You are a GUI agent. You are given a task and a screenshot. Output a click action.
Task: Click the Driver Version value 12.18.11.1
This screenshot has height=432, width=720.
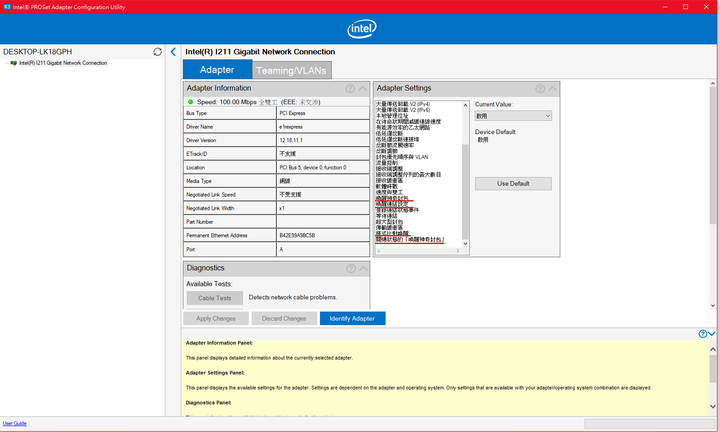pos(291,140)
